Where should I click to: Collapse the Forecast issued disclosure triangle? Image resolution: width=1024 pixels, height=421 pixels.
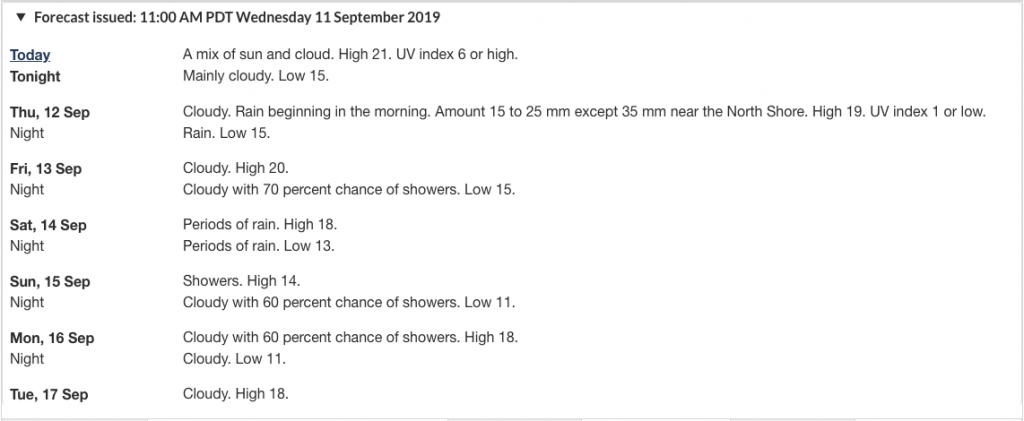(x=21, y=18)
